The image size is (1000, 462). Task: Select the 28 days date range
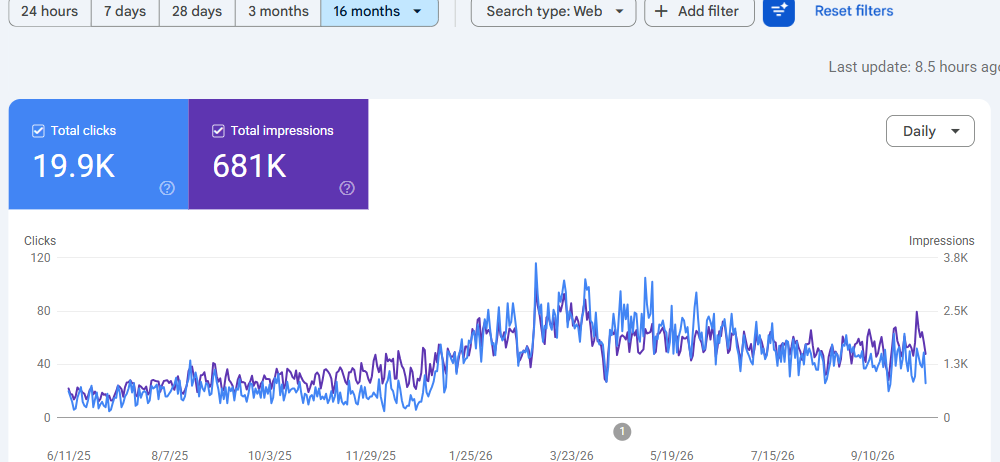(x=197, y=11)
